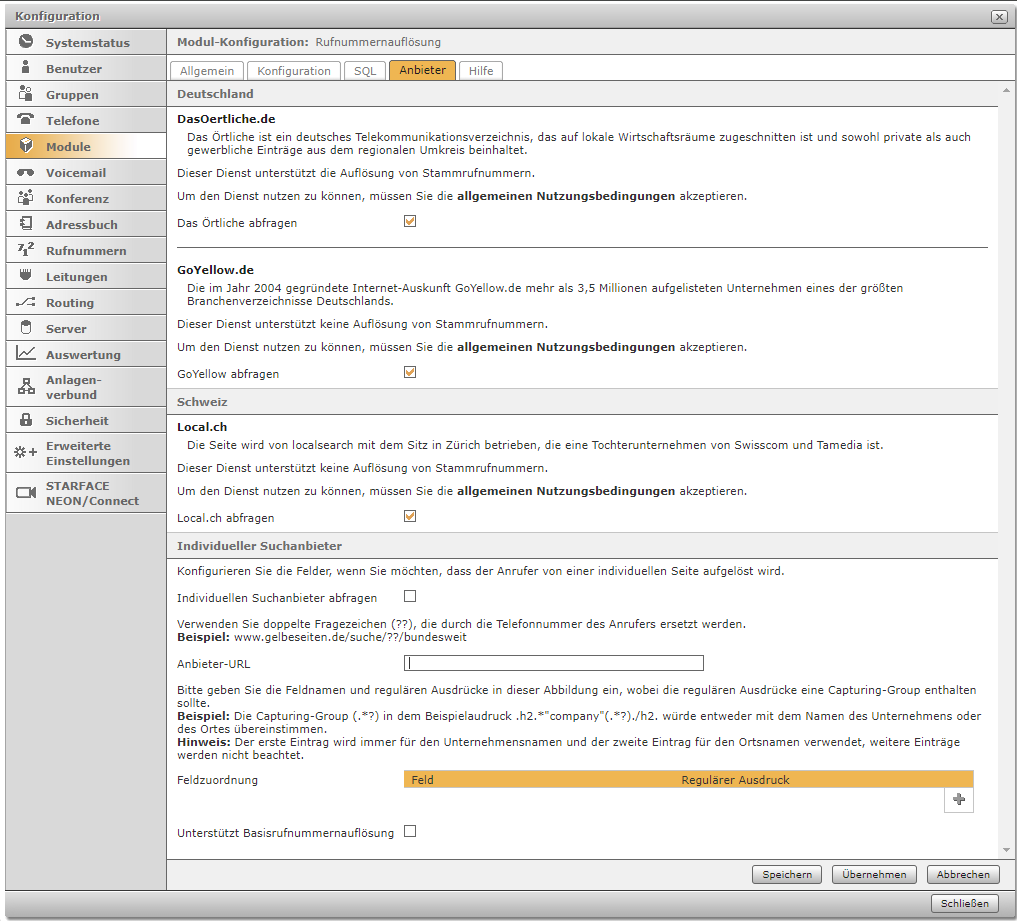The height and width of the screenshot is (921, 1017).
Task: Click the Auswertung chart icon
Action: click(x=26, y=354)
